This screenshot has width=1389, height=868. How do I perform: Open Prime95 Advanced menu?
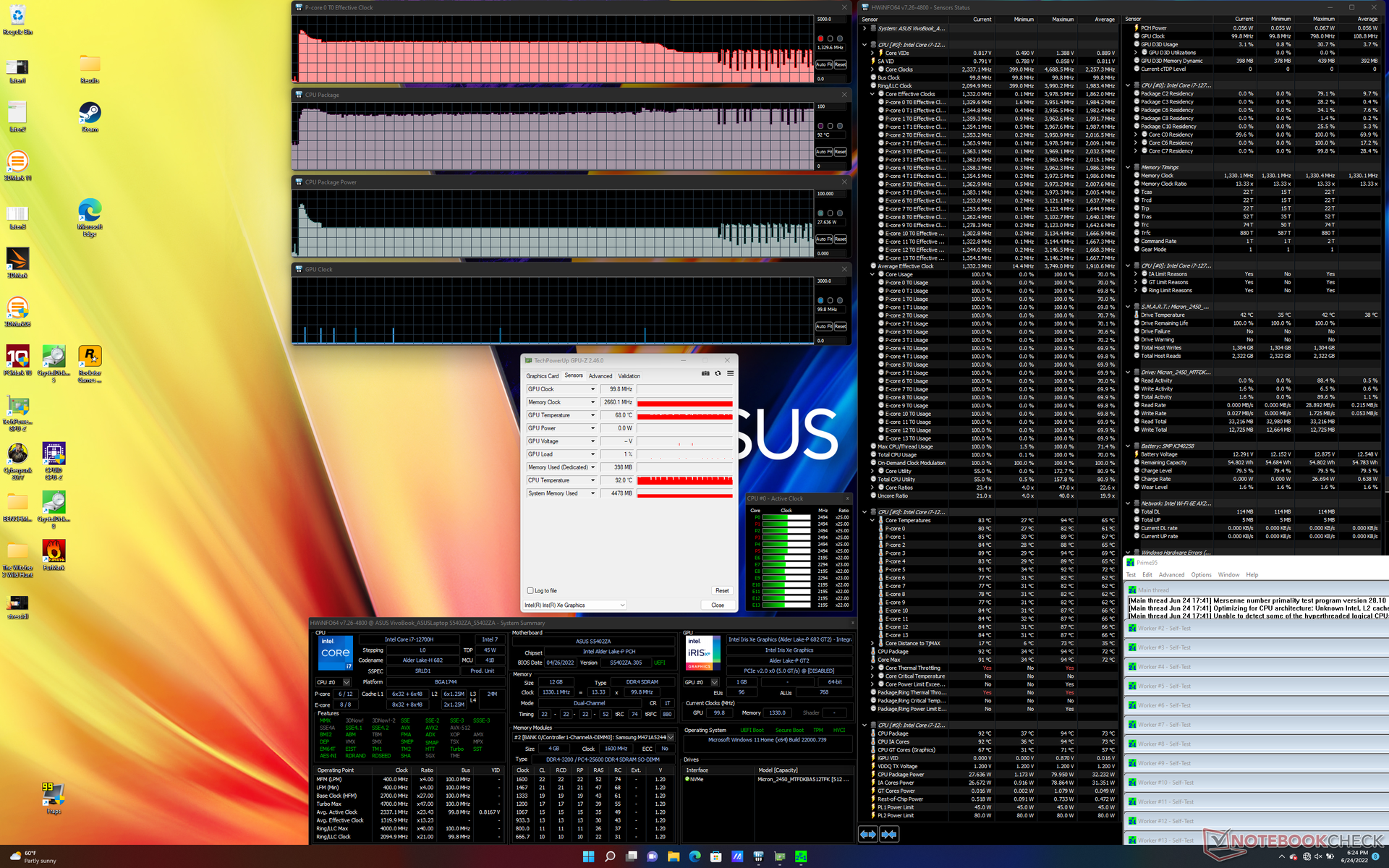click(x=1171, y=575)
